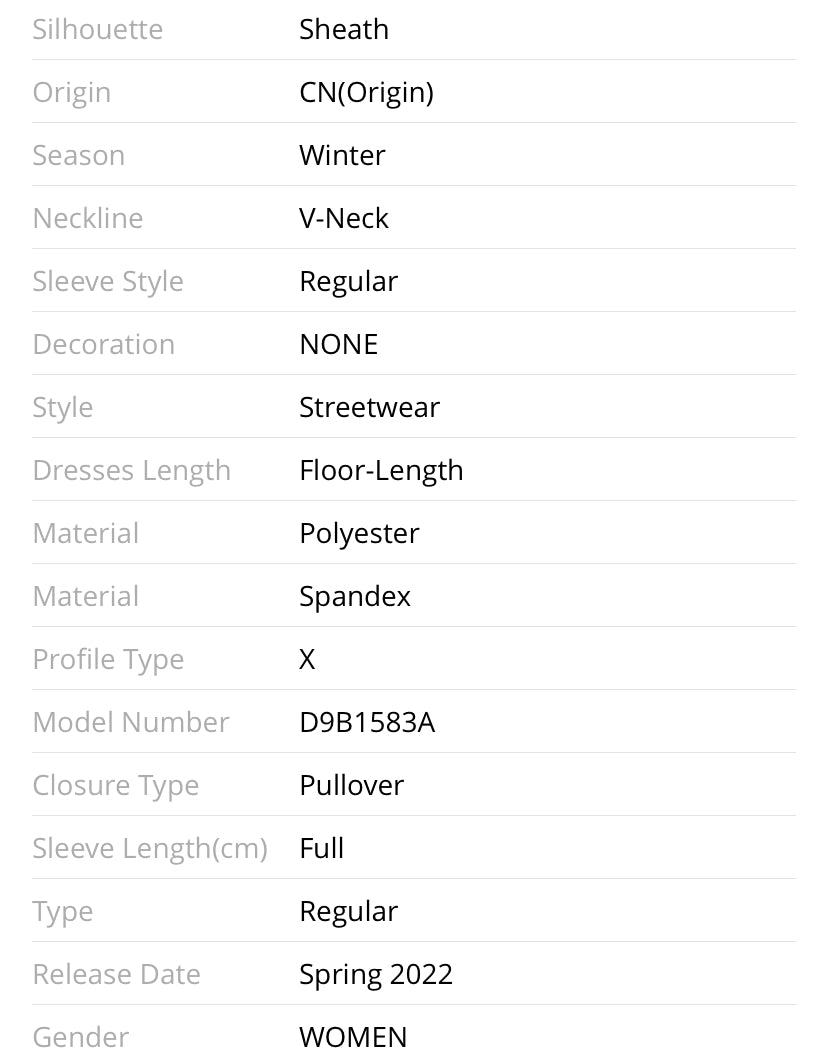Click the Pullover closure type value
This screenshot has width=815, height=1061.
point(351,785)
